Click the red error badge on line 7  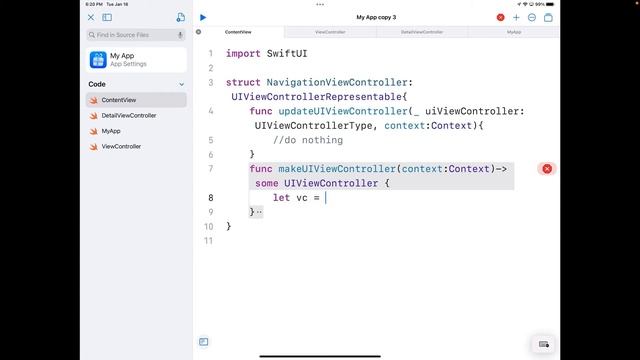(x=547, y=169)
